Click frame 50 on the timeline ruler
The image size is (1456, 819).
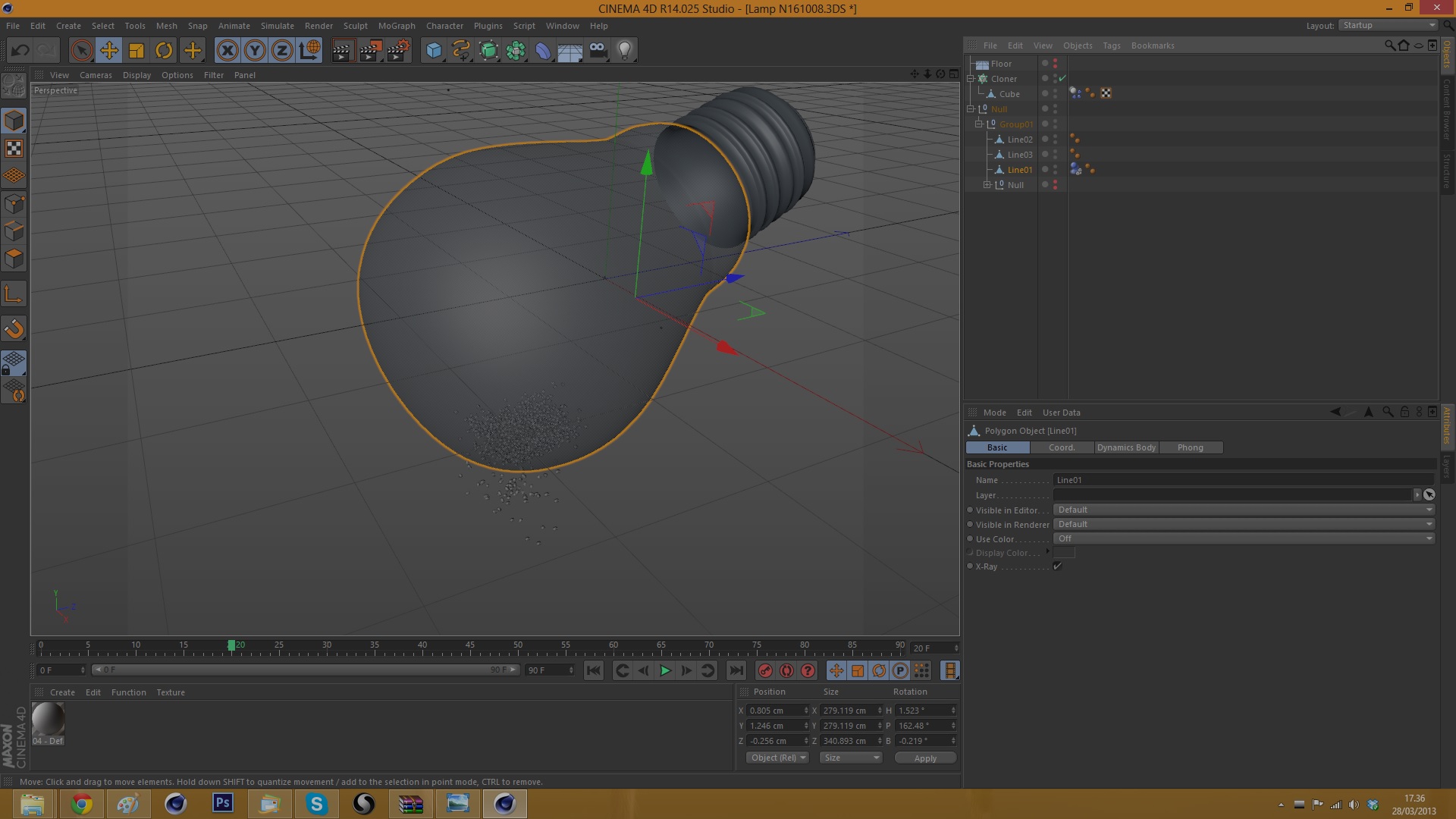pyautogui.click(x=518, y=649)
